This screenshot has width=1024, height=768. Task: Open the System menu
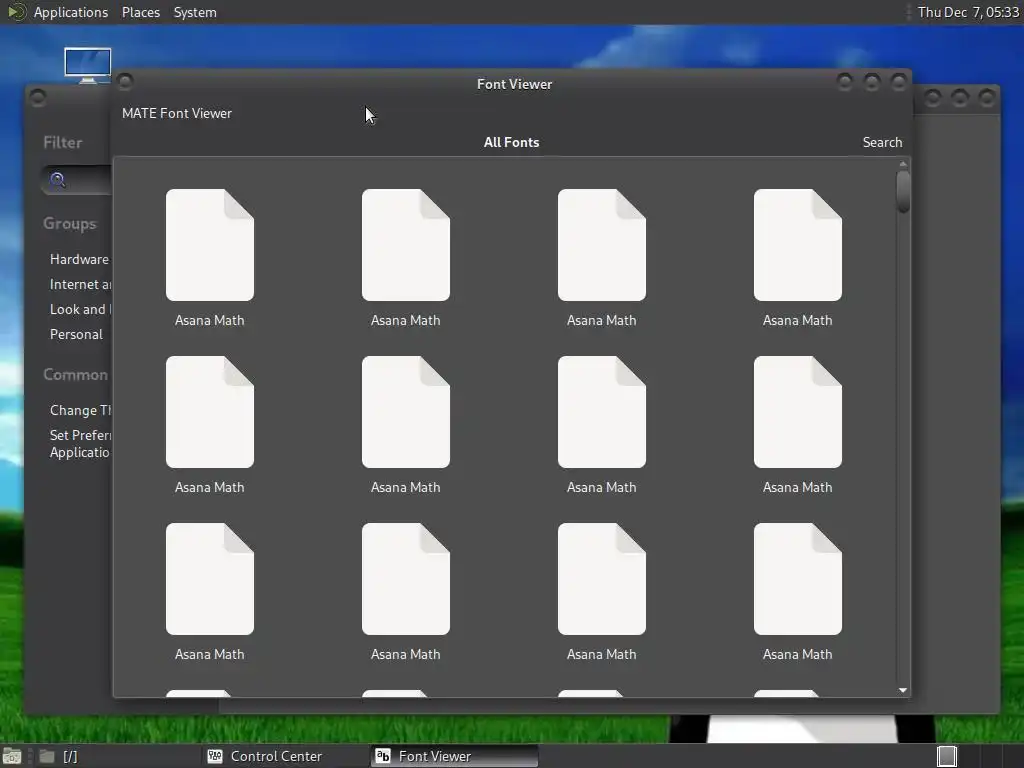tap(195, 12)
